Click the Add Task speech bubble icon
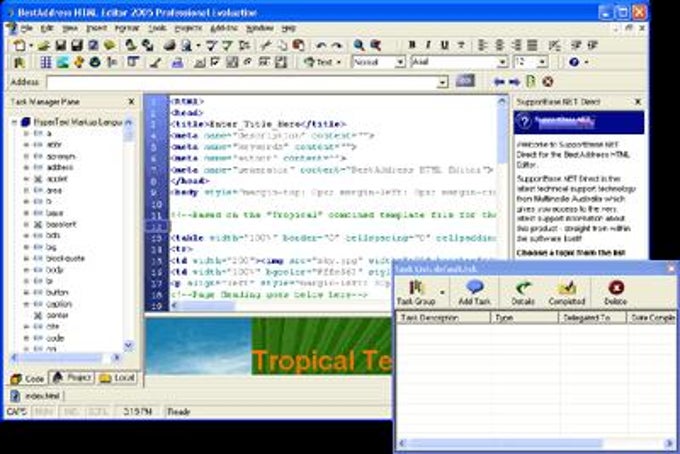Image resolution: width=680 pixels, height=454 pixels. (x=474, y=287)
